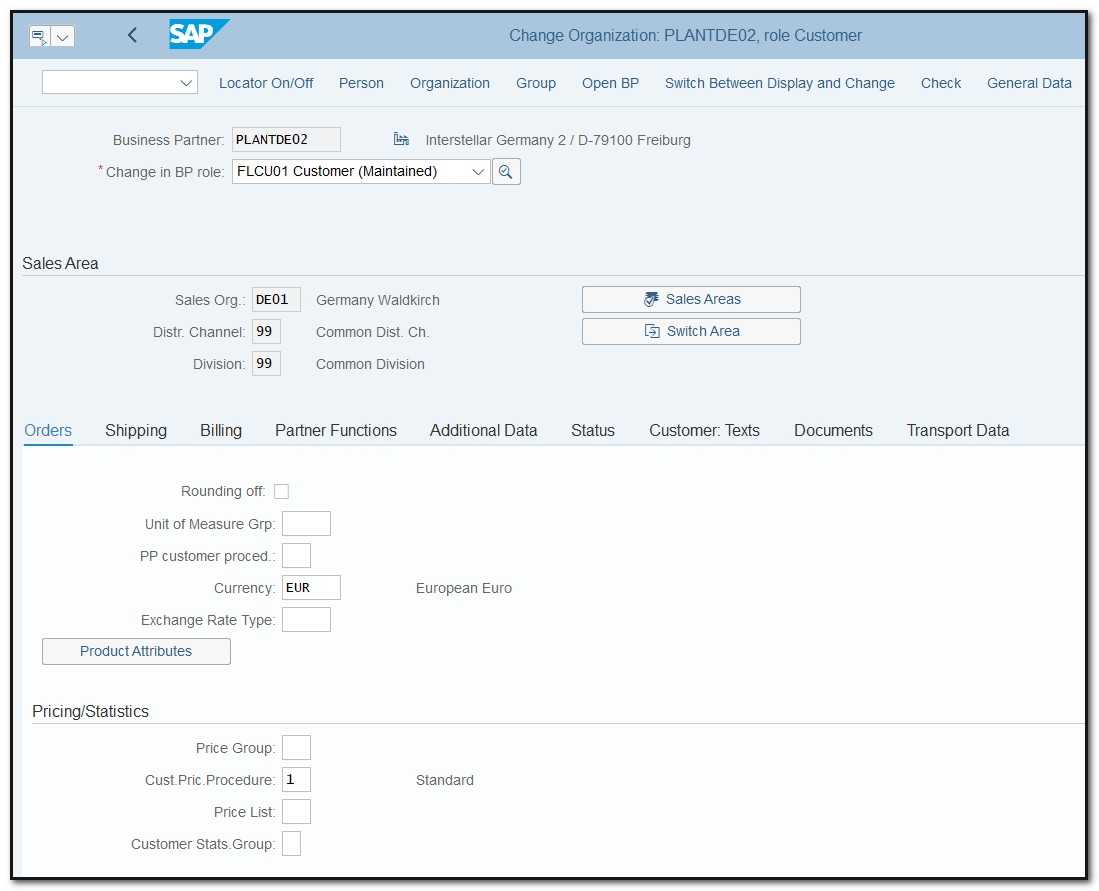The height and width of the screenshot is (891, 1099).
Task: Click the Business Partner input field
Action: coord(286,140)
